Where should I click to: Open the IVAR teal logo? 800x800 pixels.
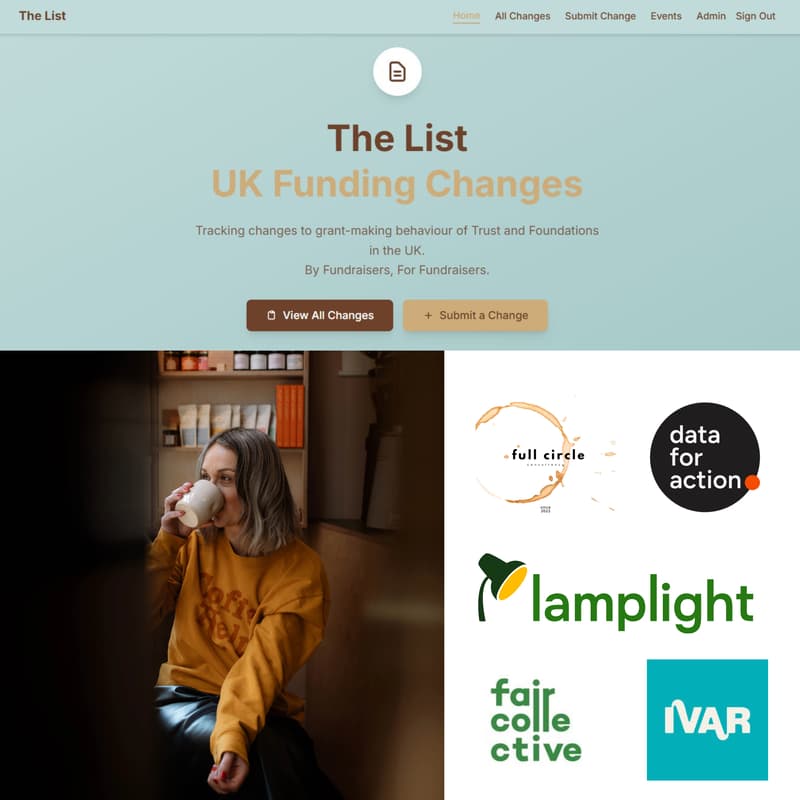[x=707, y=719]
